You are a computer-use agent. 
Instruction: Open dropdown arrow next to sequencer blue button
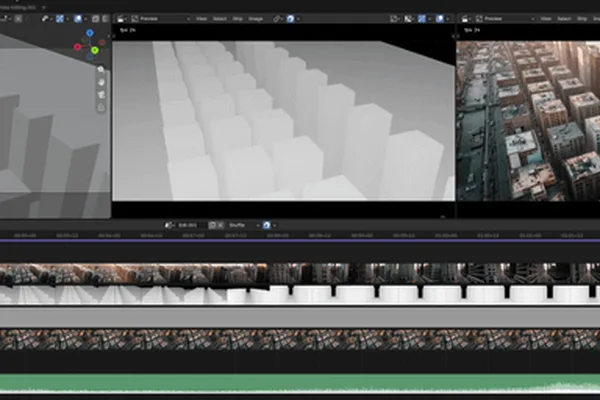[x=274, y=225]
